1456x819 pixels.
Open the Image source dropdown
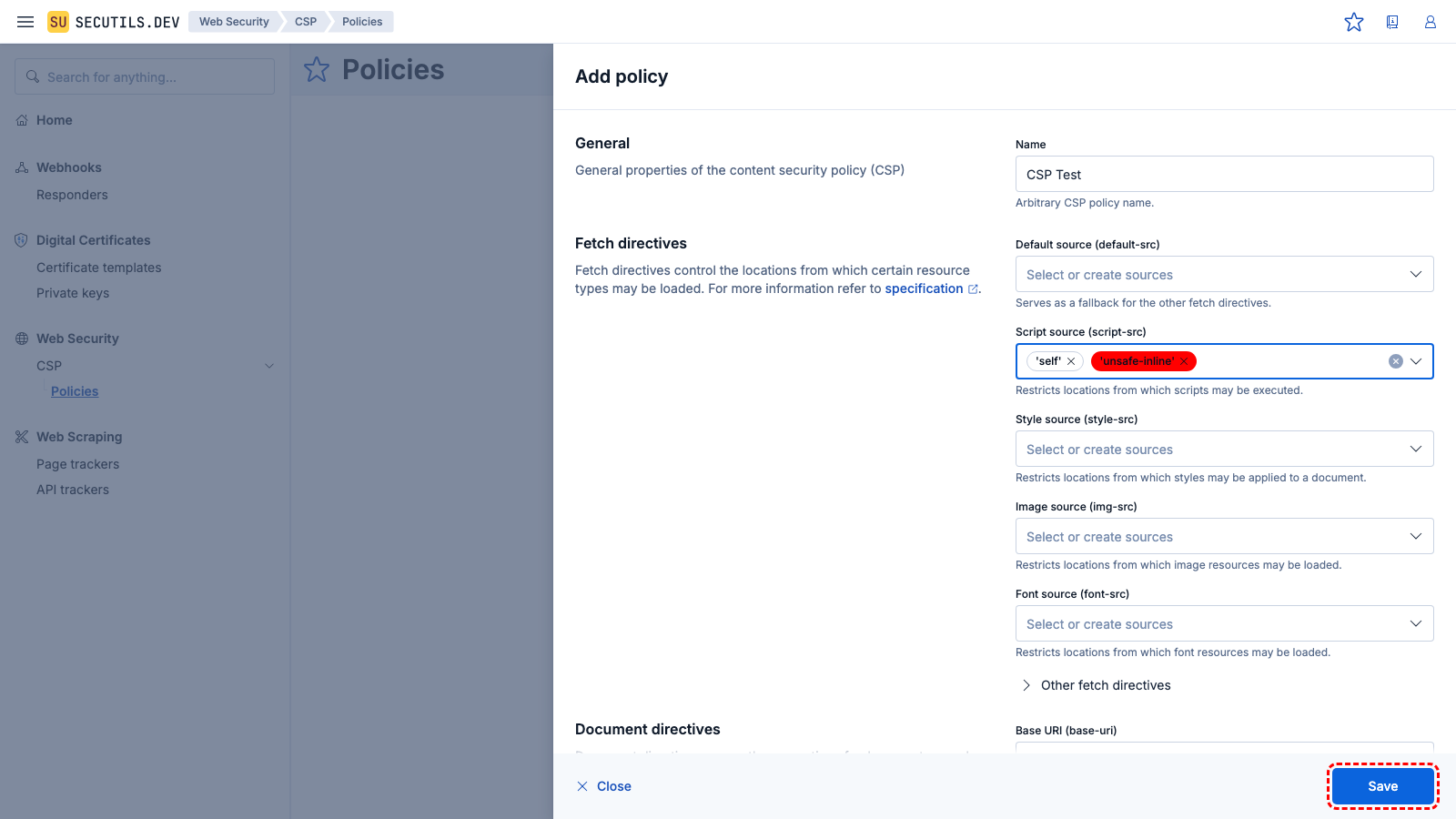tap(1224, 536)
